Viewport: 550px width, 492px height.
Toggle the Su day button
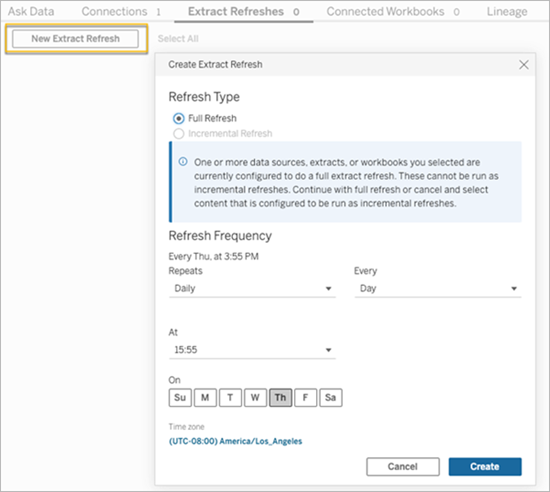[x=180, y=397]
